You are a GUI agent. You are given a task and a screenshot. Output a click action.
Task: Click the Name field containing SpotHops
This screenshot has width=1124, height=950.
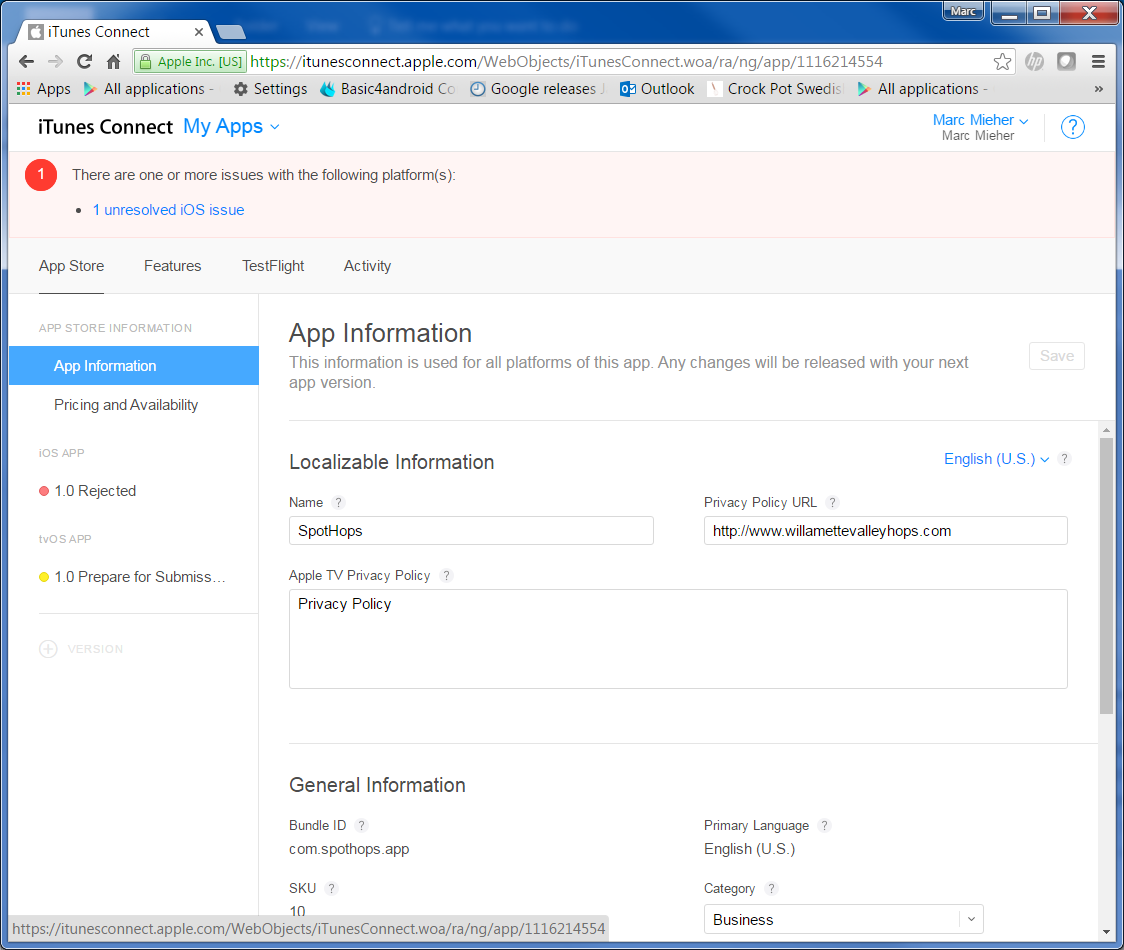click(x=471, y=531)
